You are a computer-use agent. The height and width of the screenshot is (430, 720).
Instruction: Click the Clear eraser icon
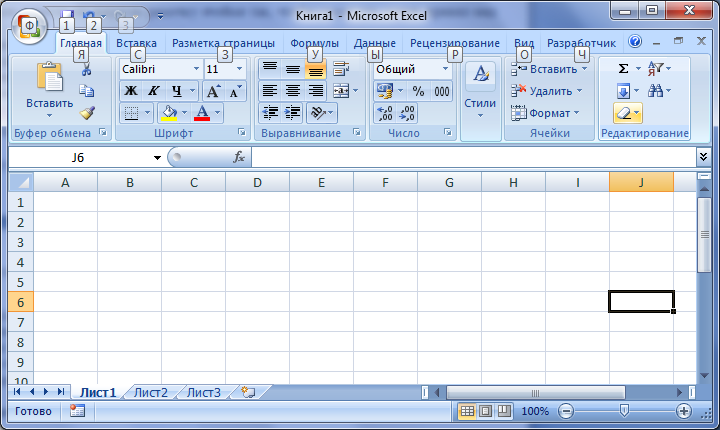[623, 113]
